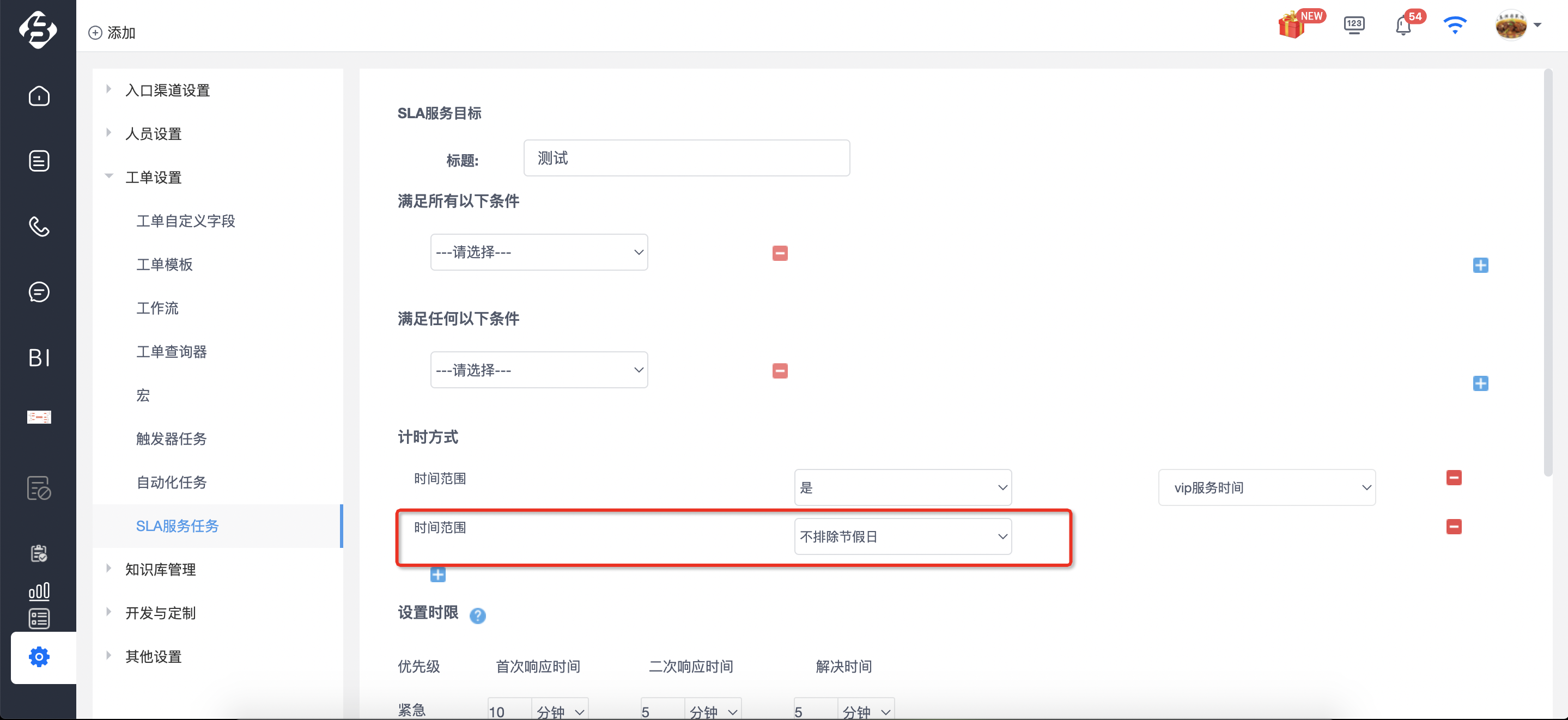Click the 标题 input field containing 测试

tap(686, 157)
